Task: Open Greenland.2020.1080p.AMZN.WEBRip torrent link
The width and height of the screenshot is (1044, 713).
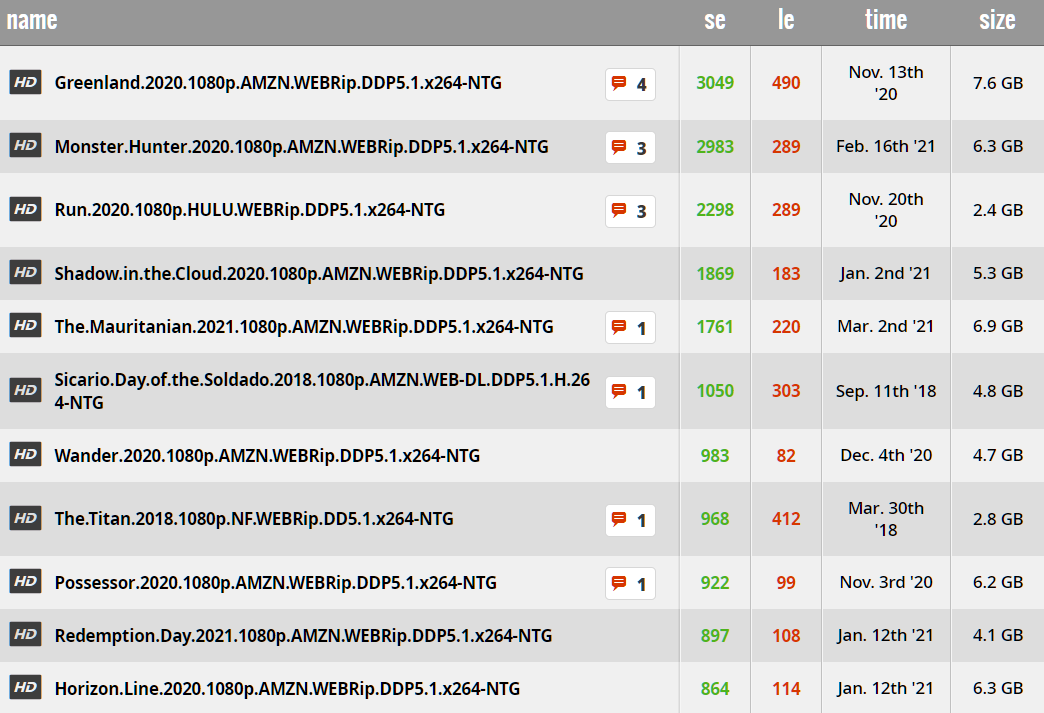Action: tap(278, 83)
